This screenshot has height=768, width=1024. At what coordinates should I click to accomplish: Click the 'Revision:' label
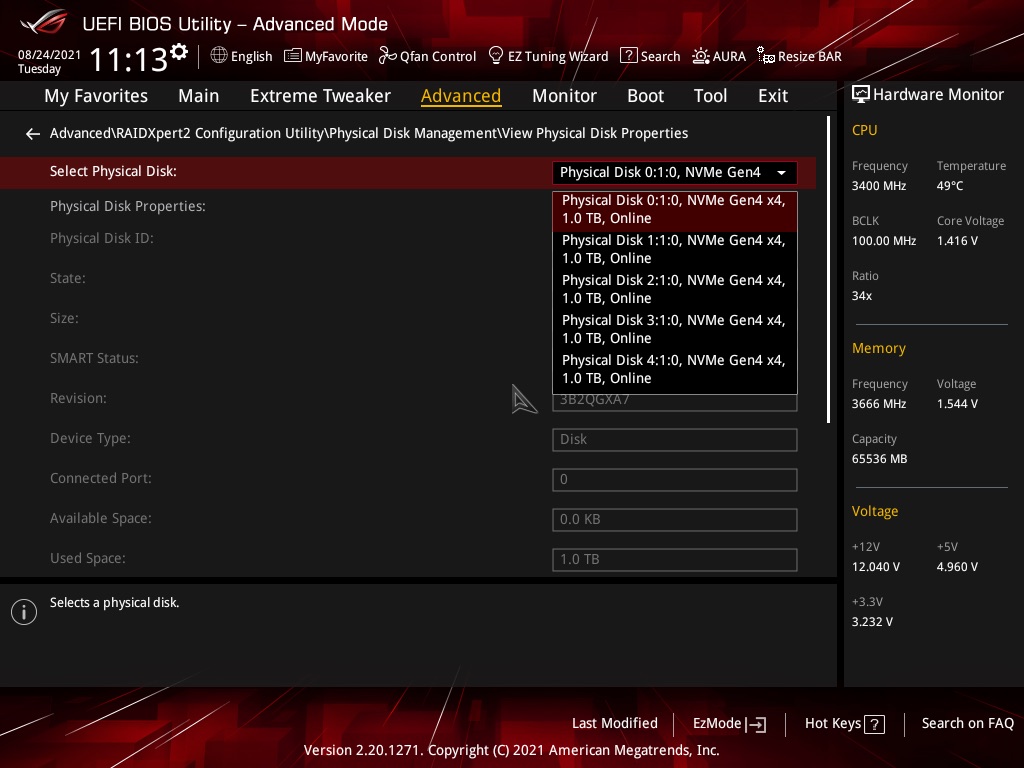(78, 398)
